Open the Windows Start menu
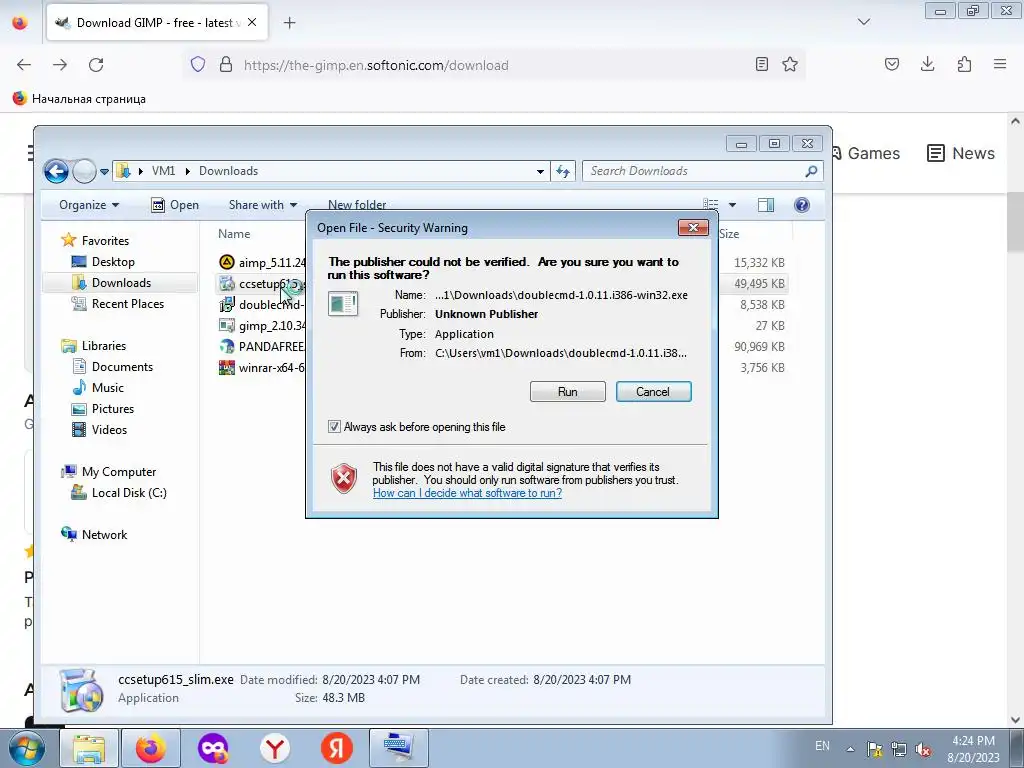Viewport: 1024px width, 768px height. click(x=27, y=748)
